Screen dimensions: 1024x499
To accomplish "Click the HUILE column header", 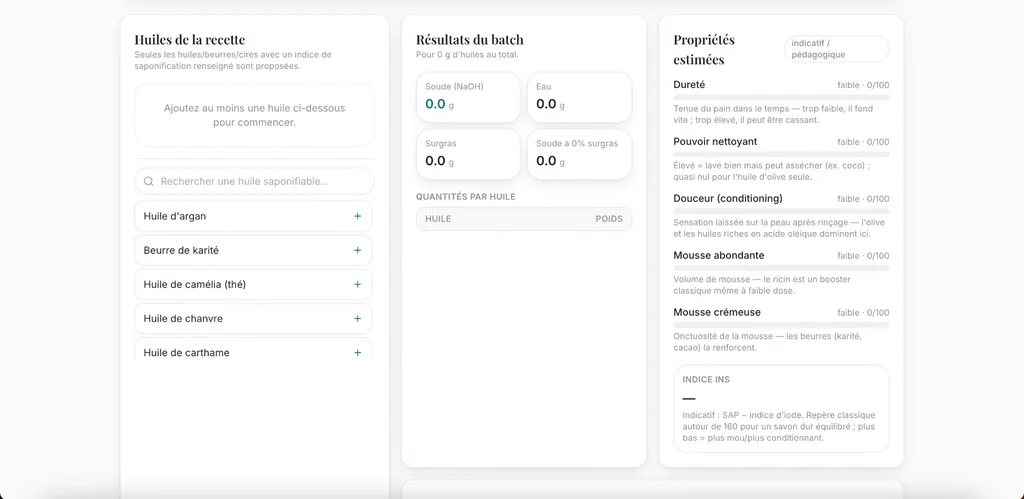I will pos(438,219).
